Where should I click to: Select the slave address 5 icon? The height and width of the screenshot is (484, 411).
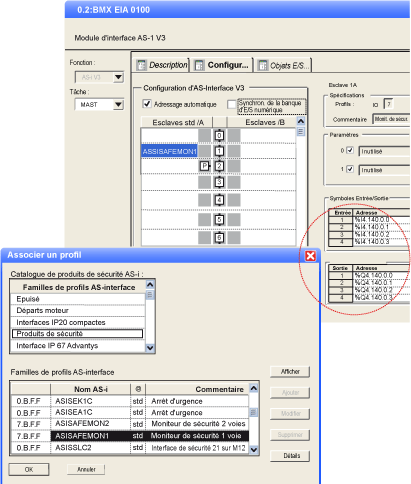click(x=219, y=220)
